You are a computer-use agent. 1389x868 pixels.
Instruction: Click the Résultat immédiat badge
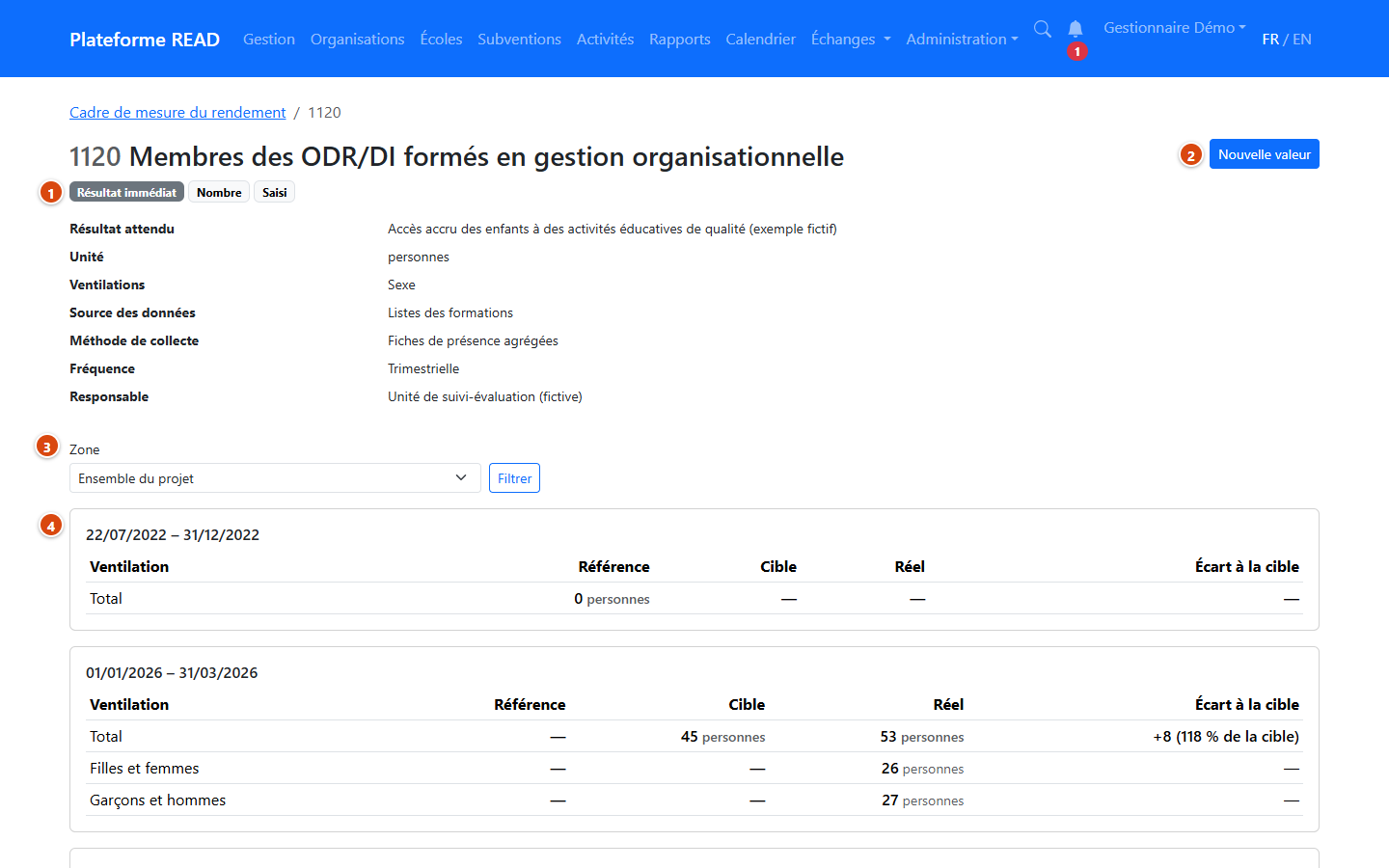[126, 192]
